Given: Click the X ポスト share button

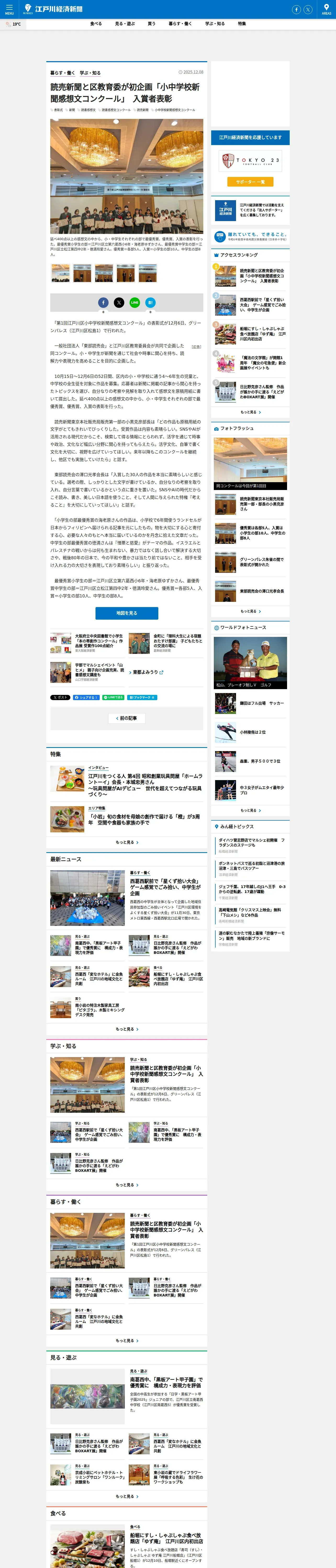Looking at the screenshot, I should (60, 697).
